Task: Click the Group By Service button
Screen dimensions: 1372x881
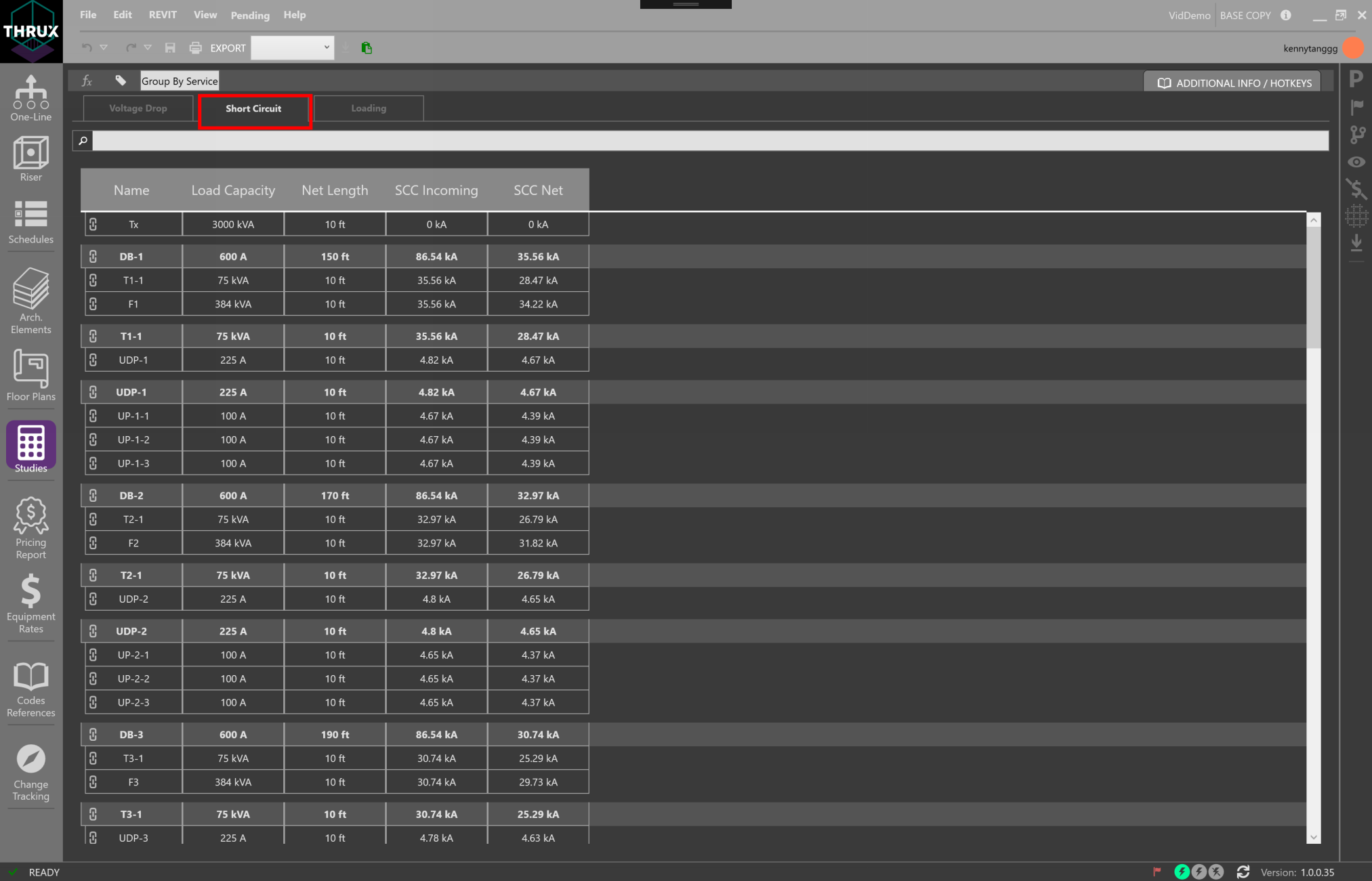Action: coord(179,80)
